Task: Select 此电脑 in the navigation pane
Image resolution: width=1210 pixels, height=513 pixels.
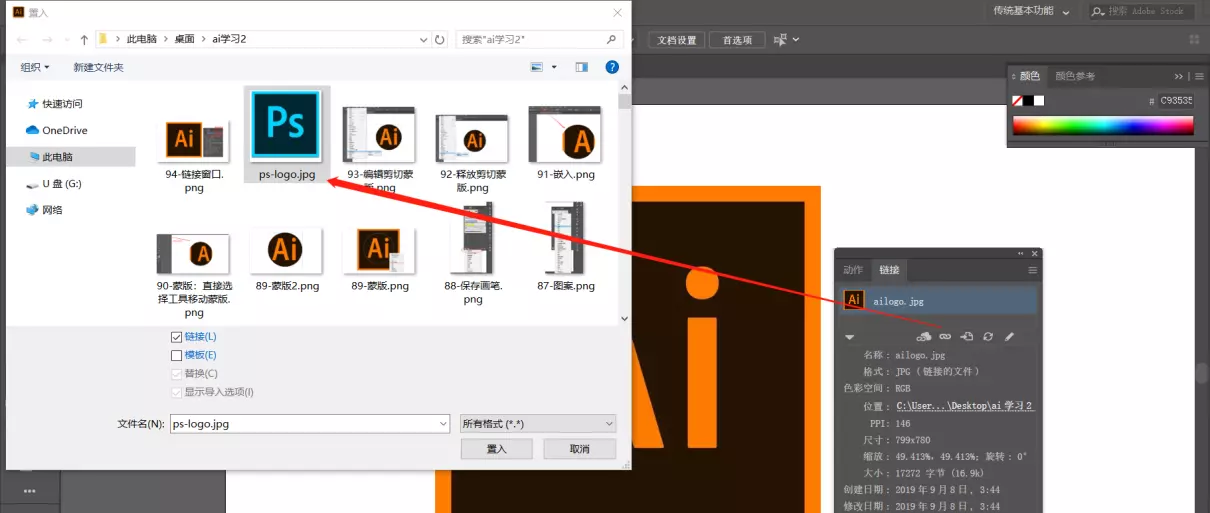Action: point(57,157)
